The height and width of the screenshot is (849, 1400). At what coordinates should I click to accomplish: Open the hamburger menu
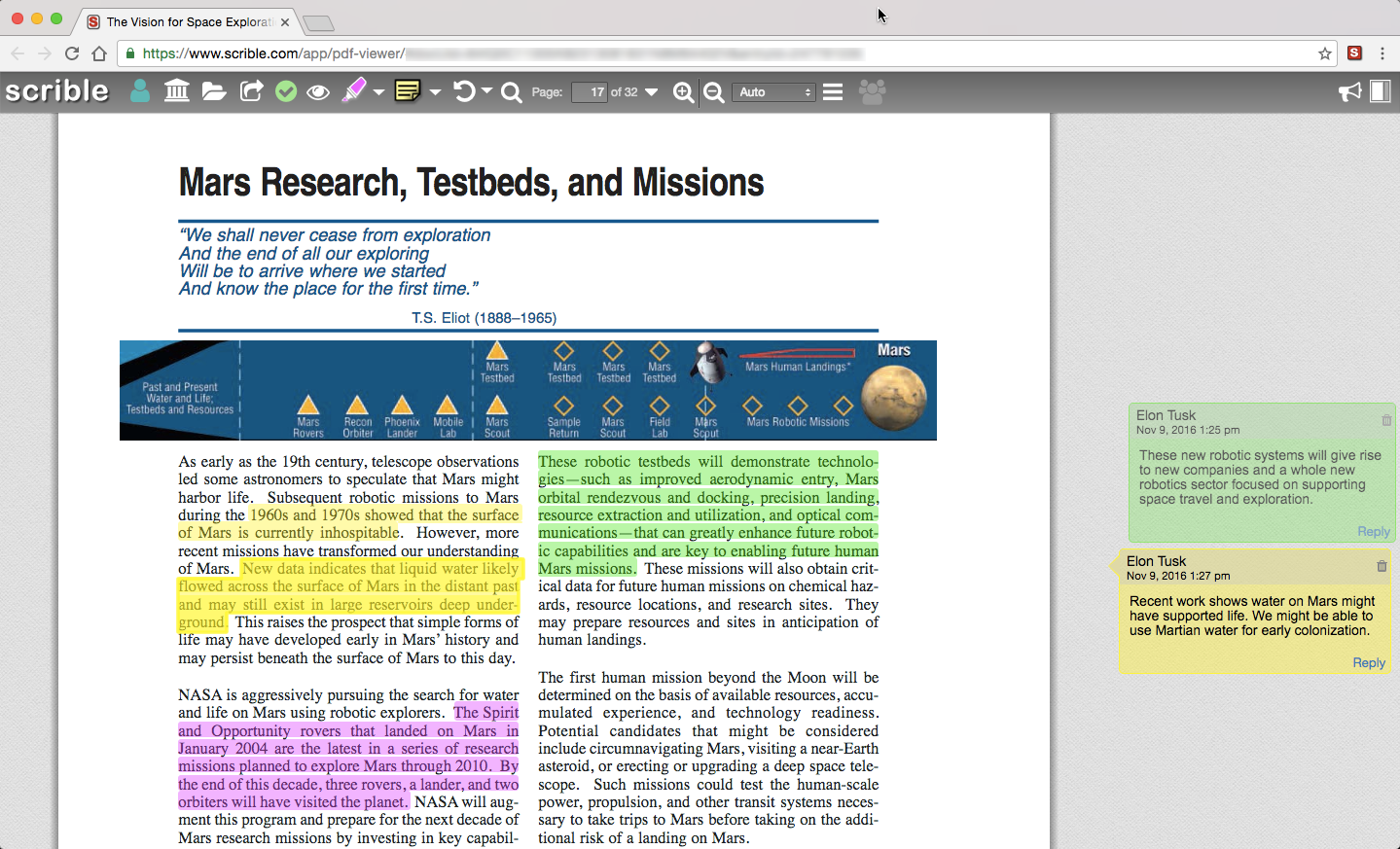[832, 91]
